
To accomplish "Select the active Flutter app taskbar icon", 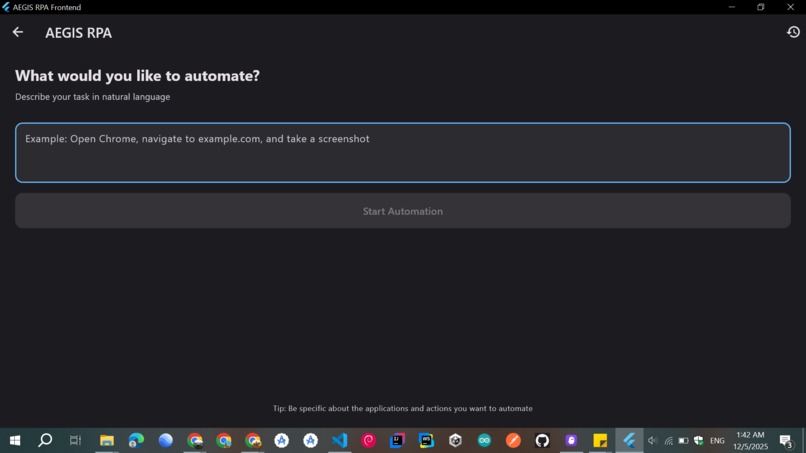I will tap(629, 440).
